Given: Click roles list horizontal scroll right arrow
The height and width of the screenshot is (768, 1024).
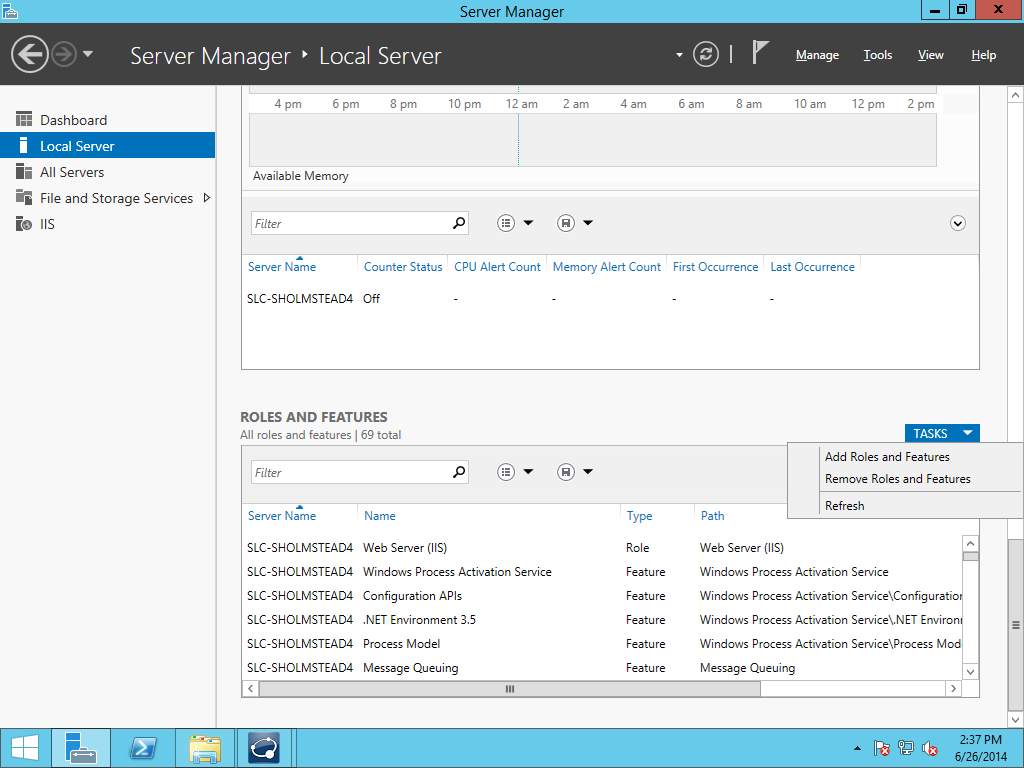Looking at the screenshot, I should 953,688.
